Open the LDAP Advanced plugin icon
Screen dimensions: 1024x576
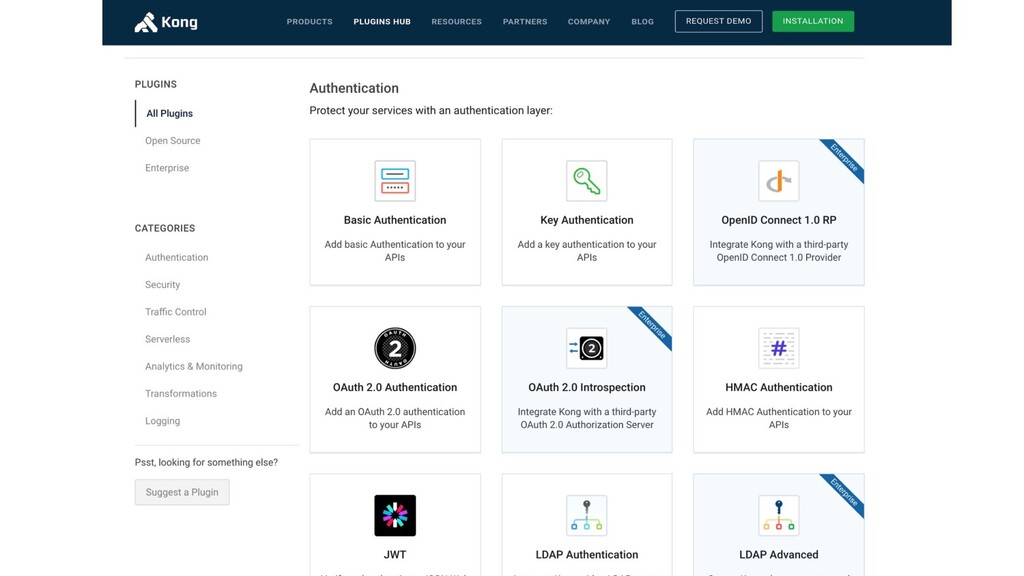click(778, 515)
